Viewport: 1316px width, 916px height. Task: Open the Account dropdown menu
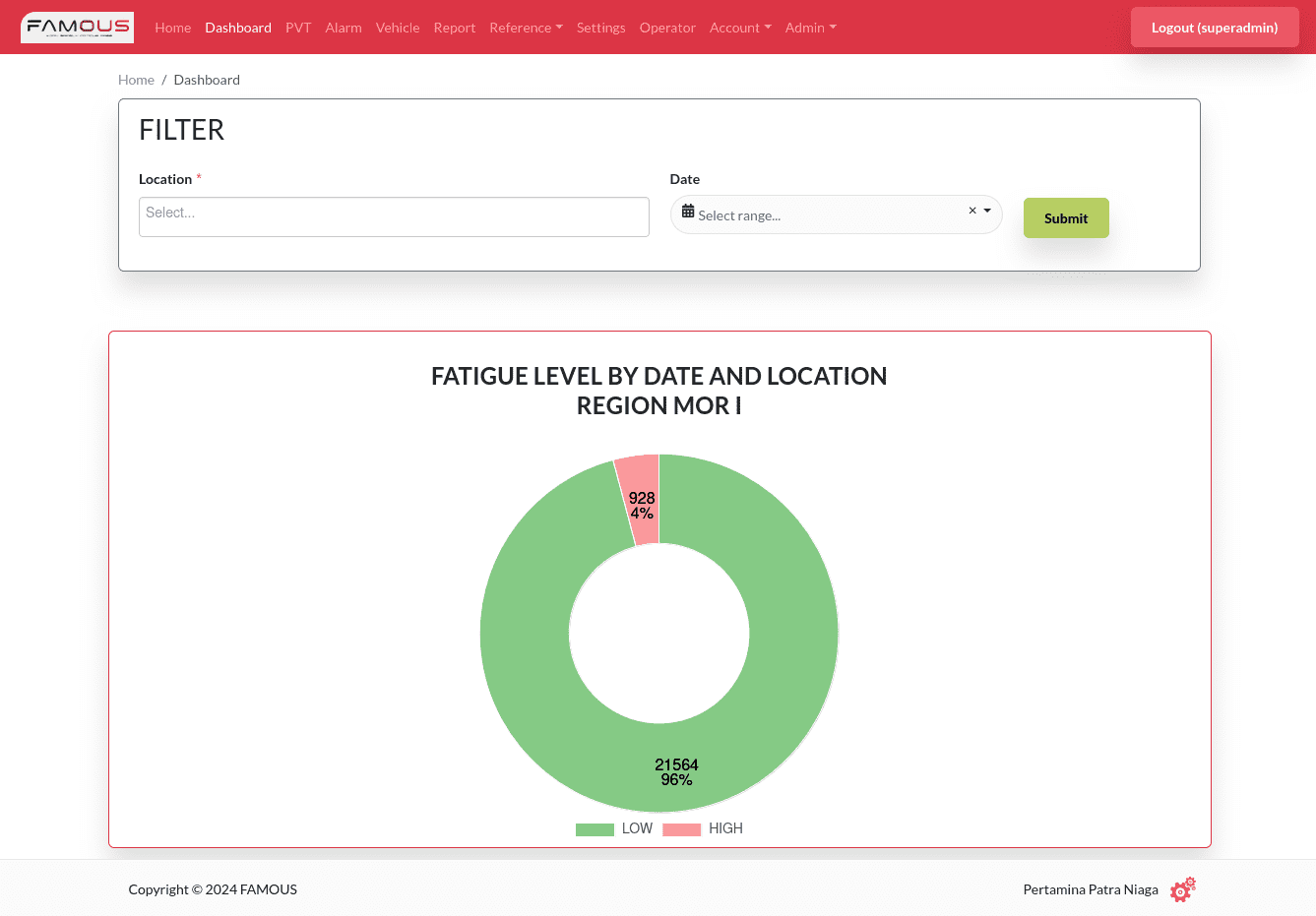740,28
